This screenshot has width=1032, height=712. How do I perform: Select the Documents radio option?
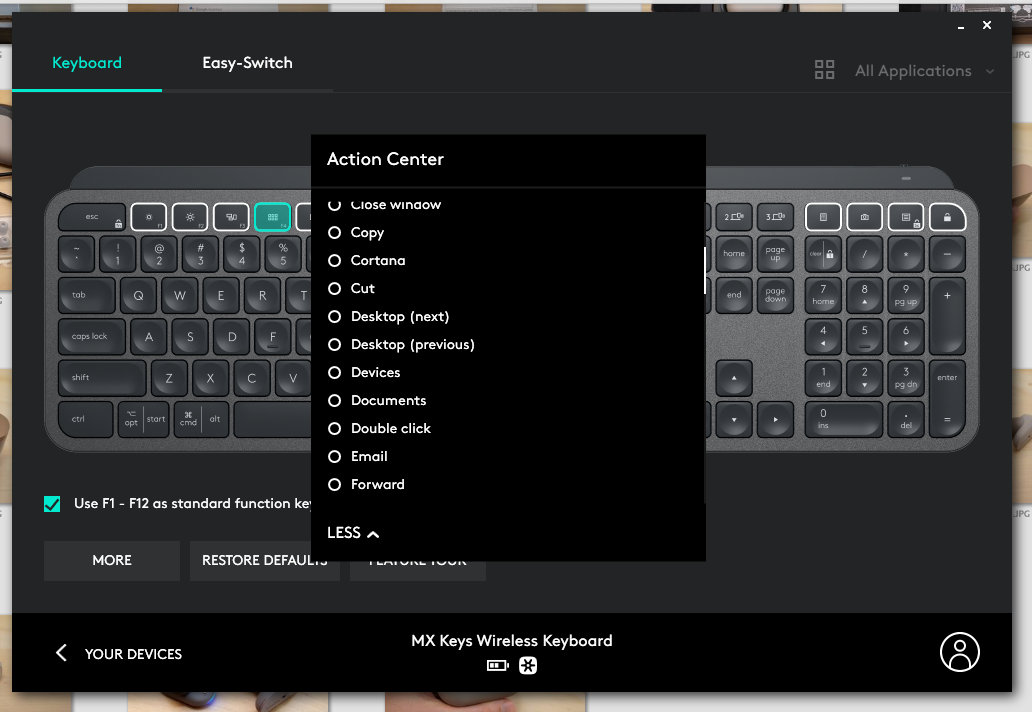point(334,400)
